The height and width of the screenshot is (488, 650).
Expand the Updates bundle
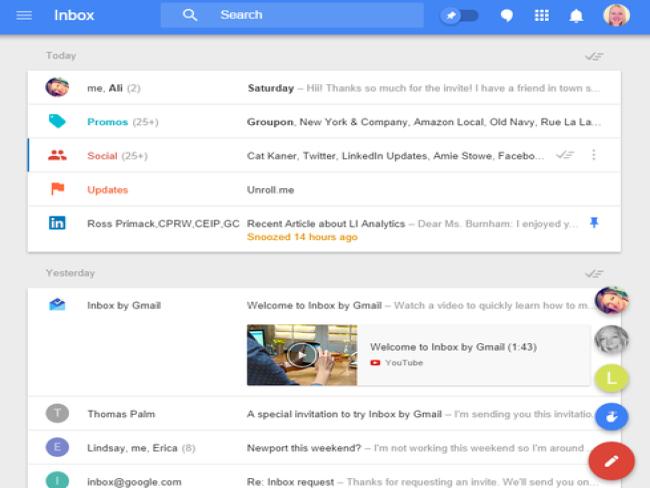(x=324, y=189)
